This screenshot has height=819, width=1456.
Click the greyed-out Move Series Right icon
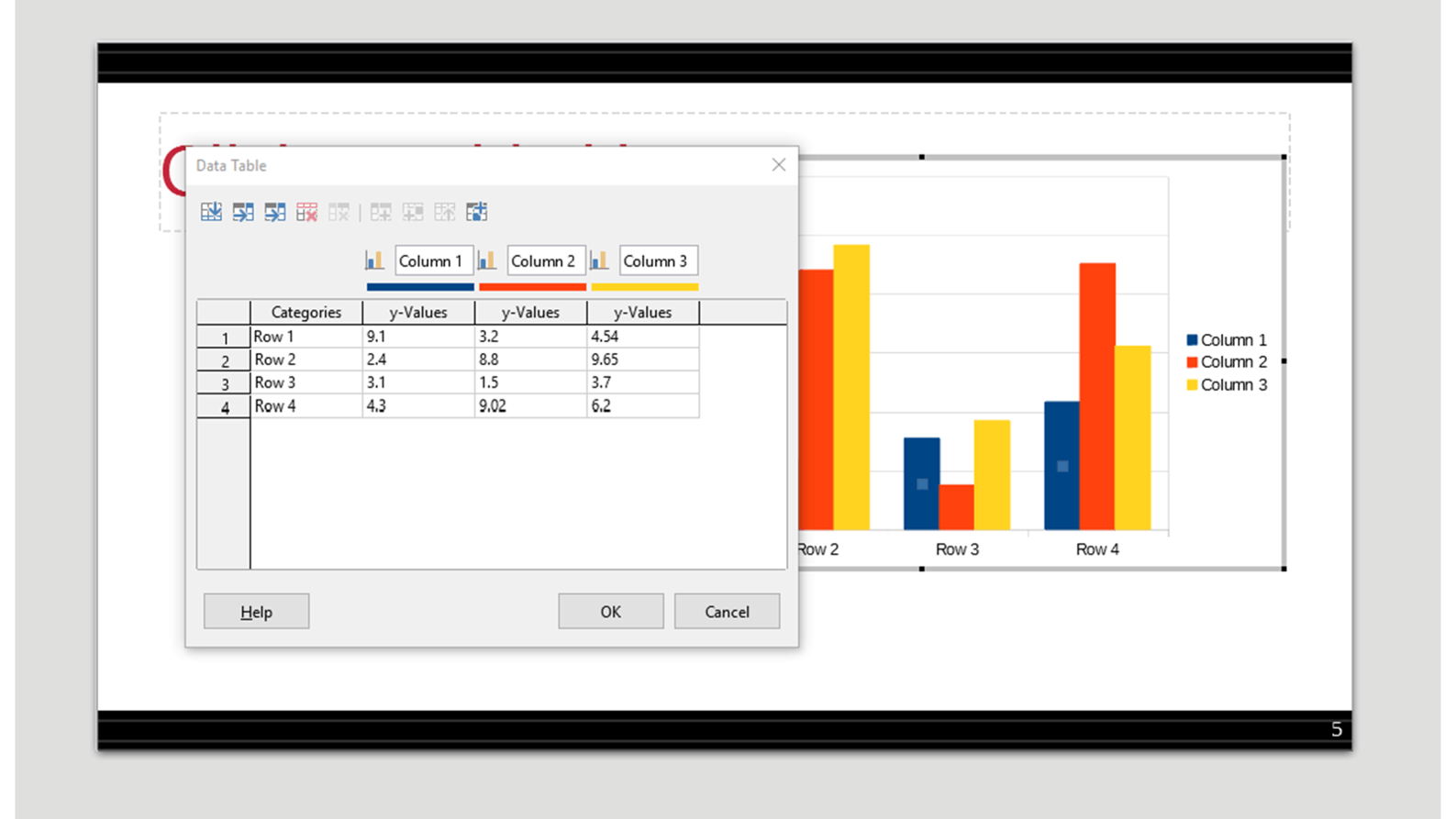tap(413, 212)
